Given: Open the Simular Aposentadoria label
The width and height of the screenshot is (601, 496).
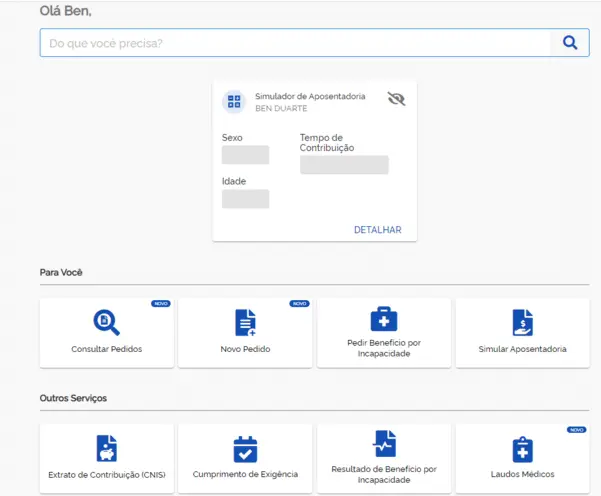Looking at the screenshot, I should [x=522, y=349].
